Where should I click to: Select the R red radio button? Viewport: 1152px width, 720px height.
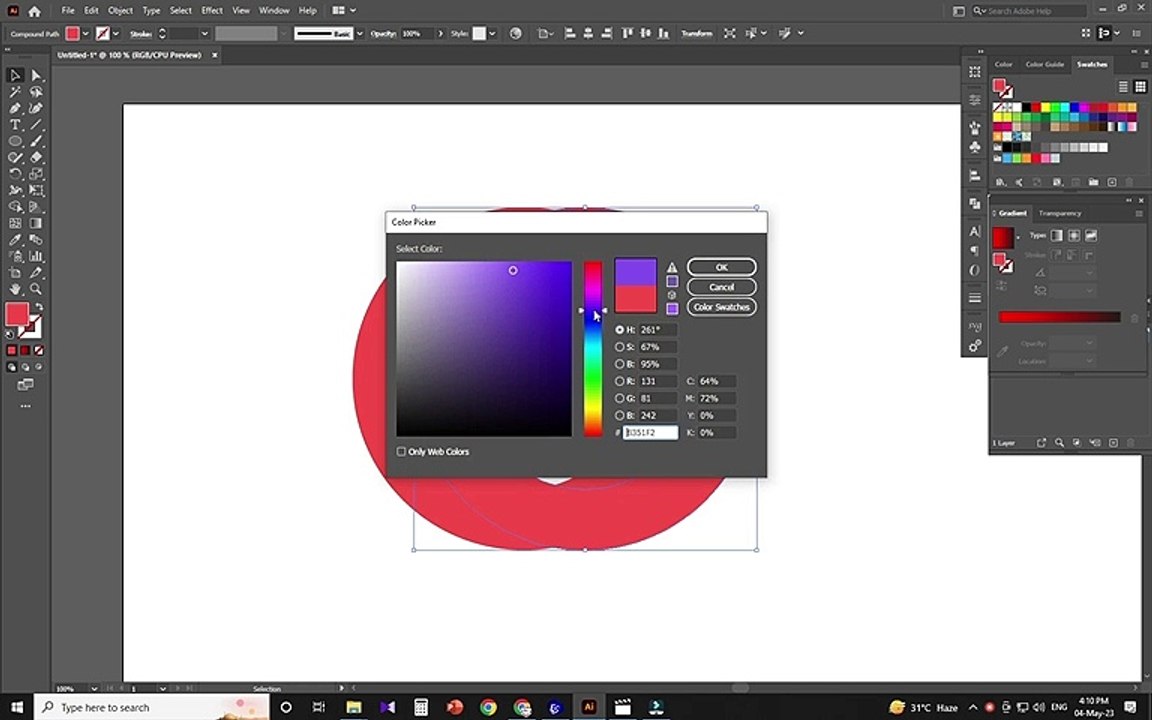pos(619,381)
